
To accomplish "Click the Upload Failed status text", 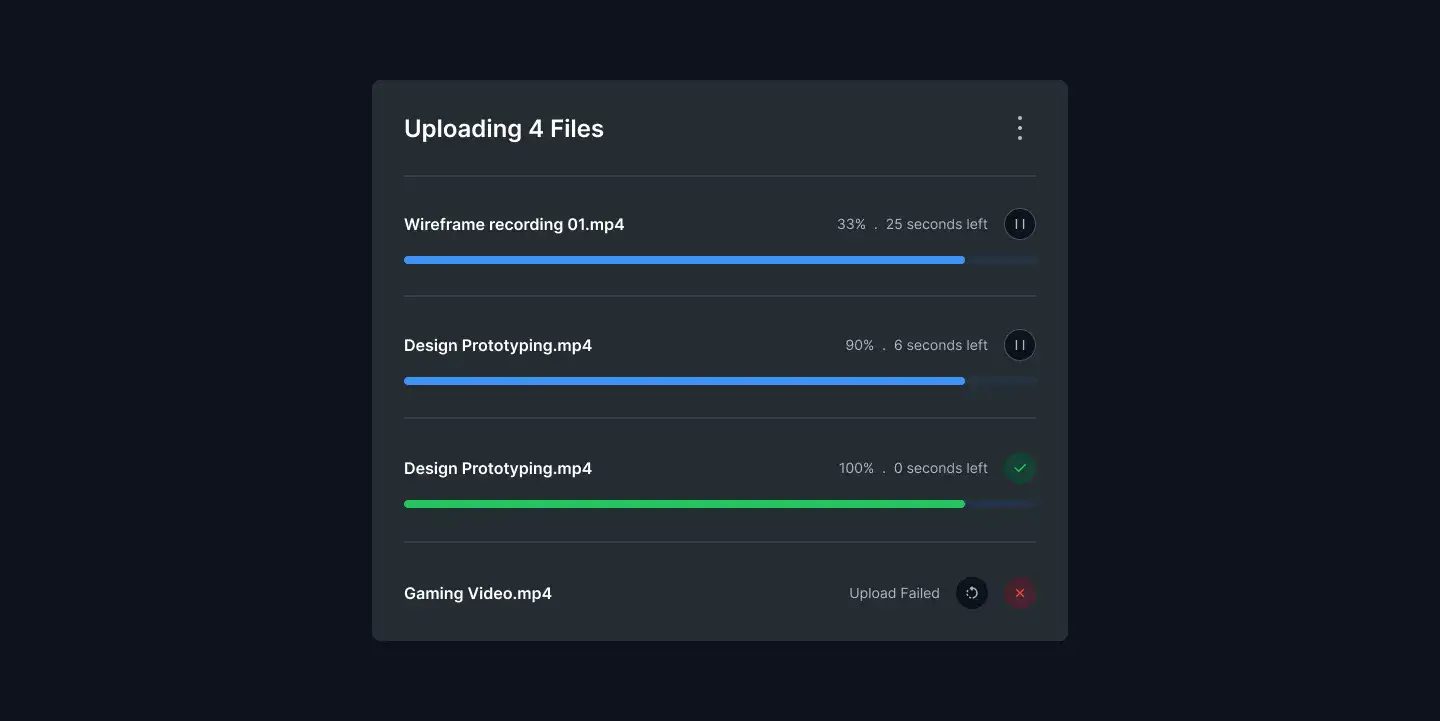I will click(894, 593).
